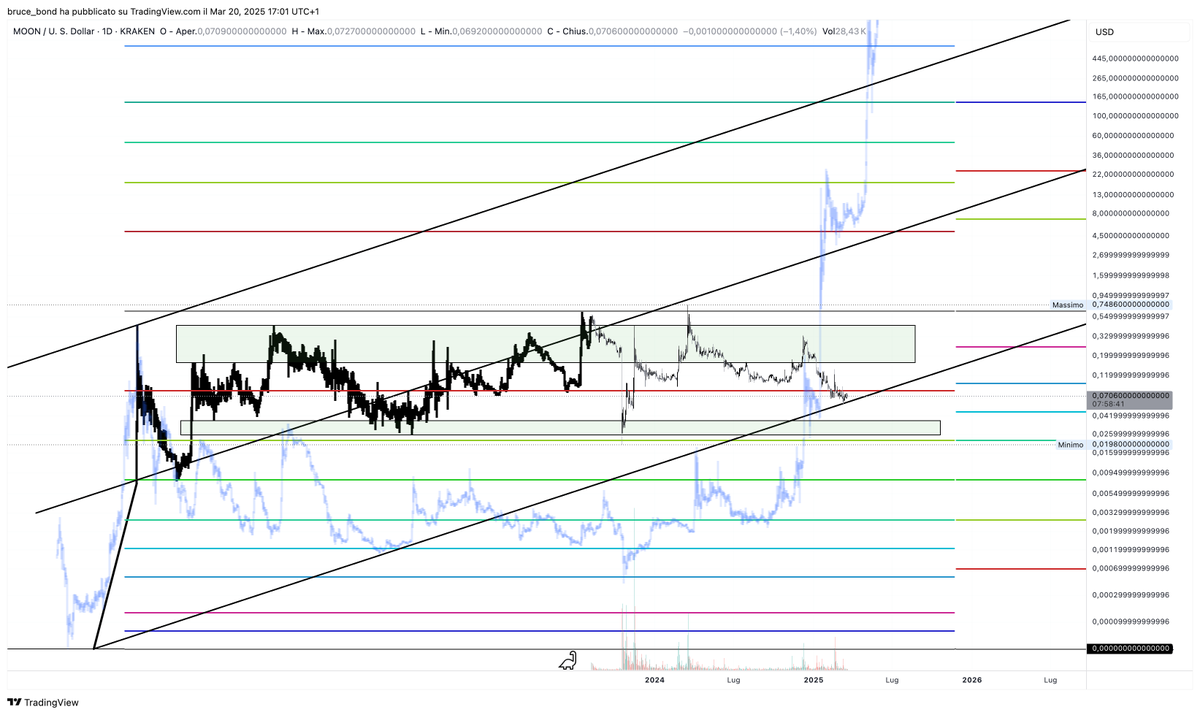Image resolution: width=1200 pixels, height=715 pixels.
Task: Click the 2025 label on the time axis
Action: pyautogui.click(x=813, y=680)
